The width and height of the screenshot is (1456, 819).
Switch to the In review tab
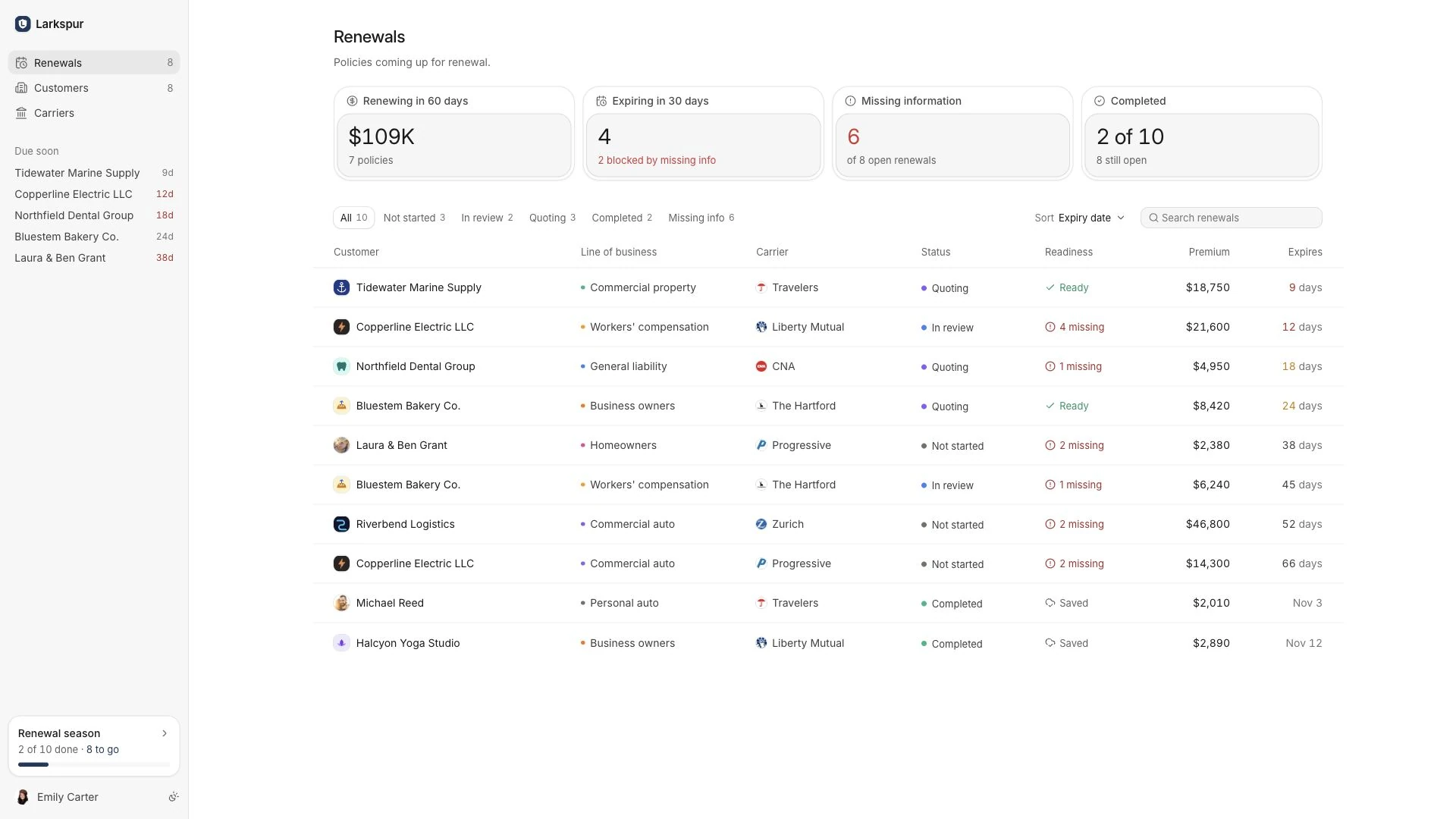(x=487, y=218)
